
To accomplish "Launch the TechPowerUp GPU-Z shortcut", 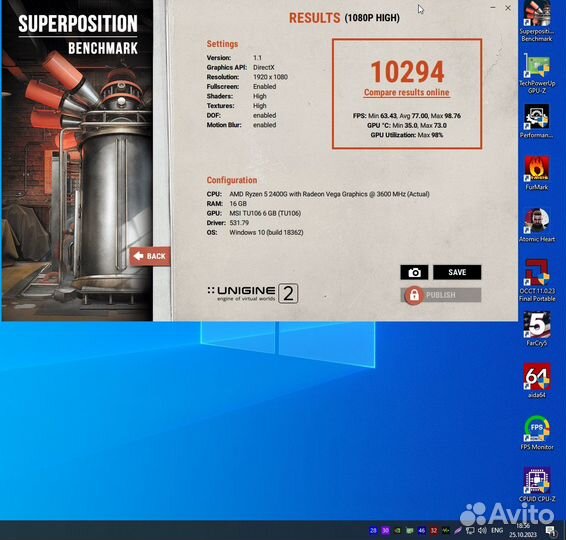I will tap(536, 74).
